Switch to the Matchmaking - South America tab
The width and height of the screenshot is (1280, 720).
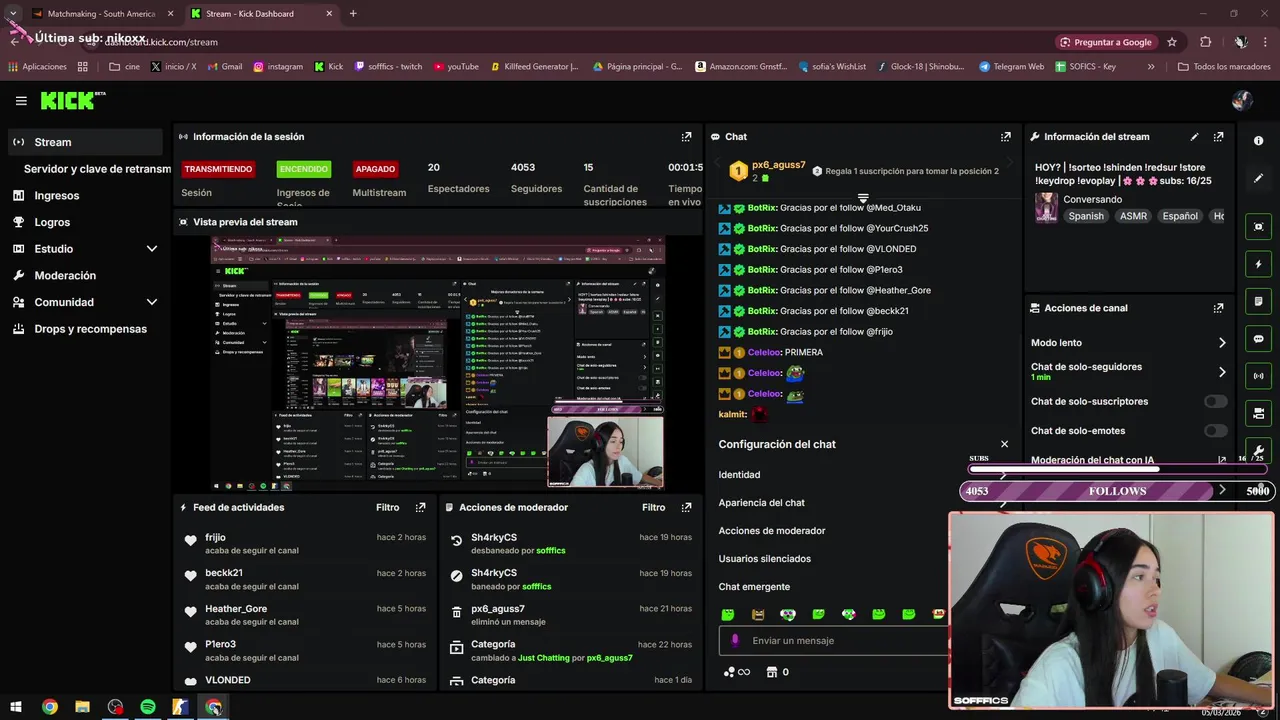click(102, 14)
